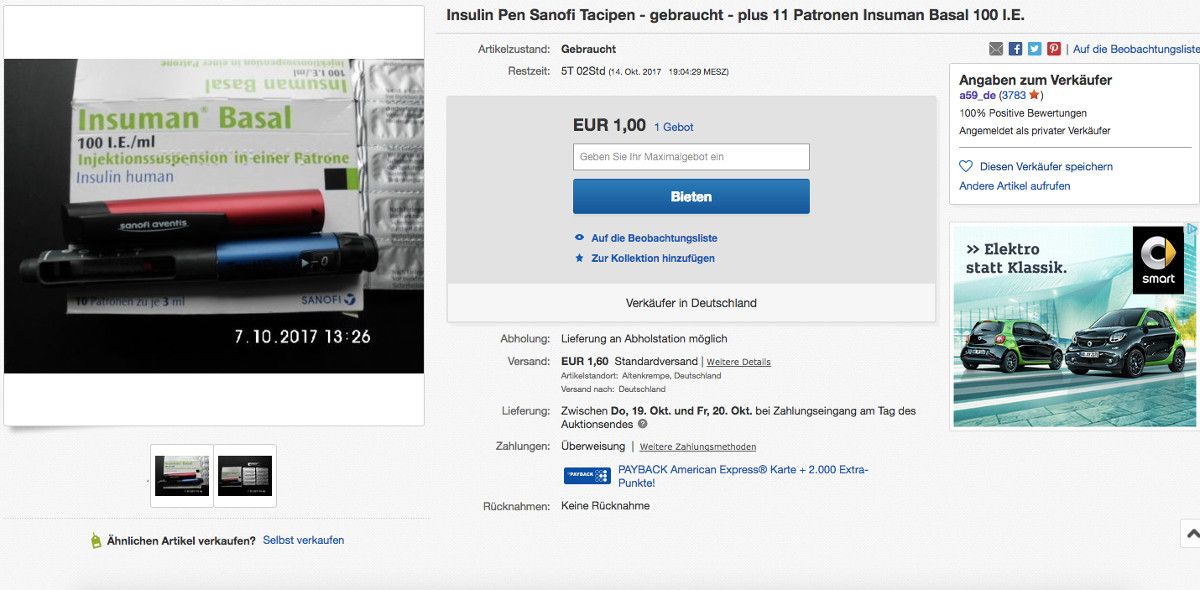Open the '1 Gebot' bid history link

pyautogui.click(x=673, y=127)
